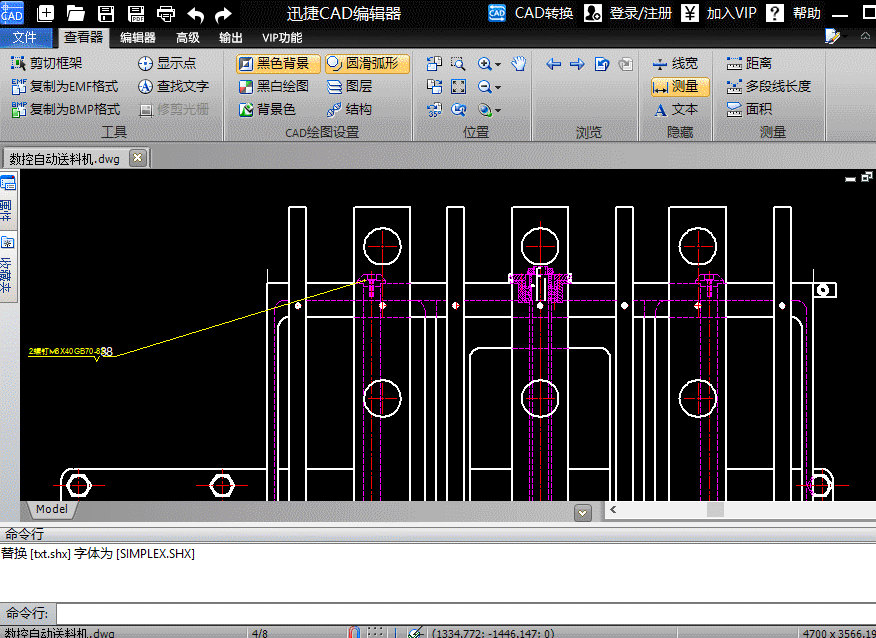Select 多段线长度 polyline length tool
Image resolution: width=876 pixels, height=638 pixels.
tap(768, 86)
